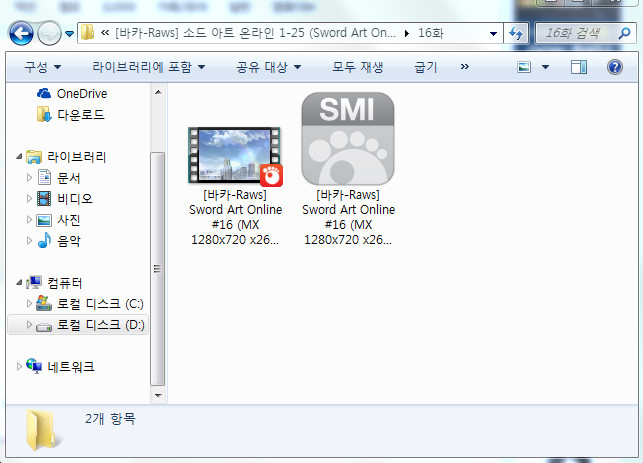Expand 로컬 디스크 (D:) node
The image size is (643, 463).
(29, 324)
